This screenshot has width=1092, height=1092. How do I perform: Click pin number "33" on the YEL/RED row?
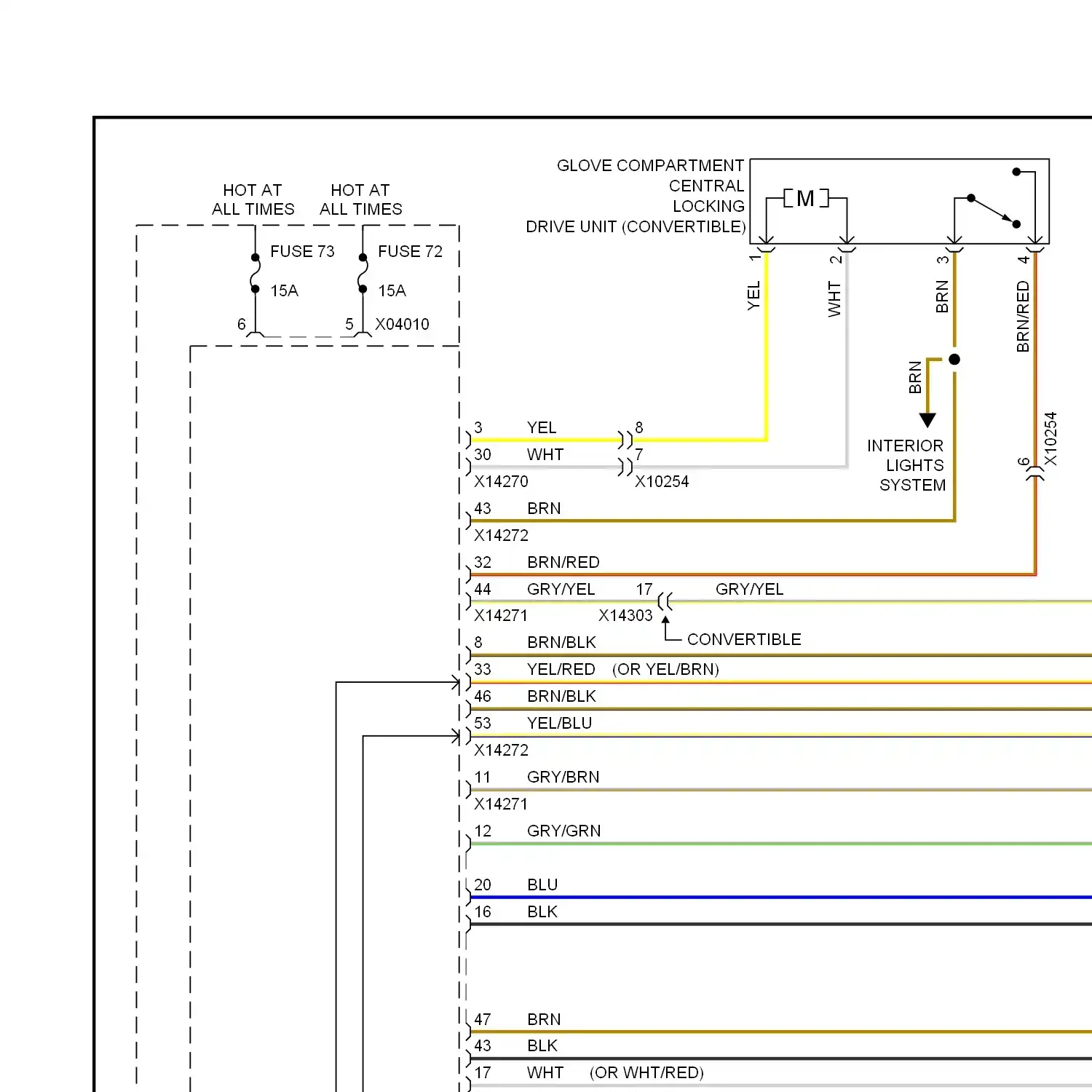[x=483, y=669]
